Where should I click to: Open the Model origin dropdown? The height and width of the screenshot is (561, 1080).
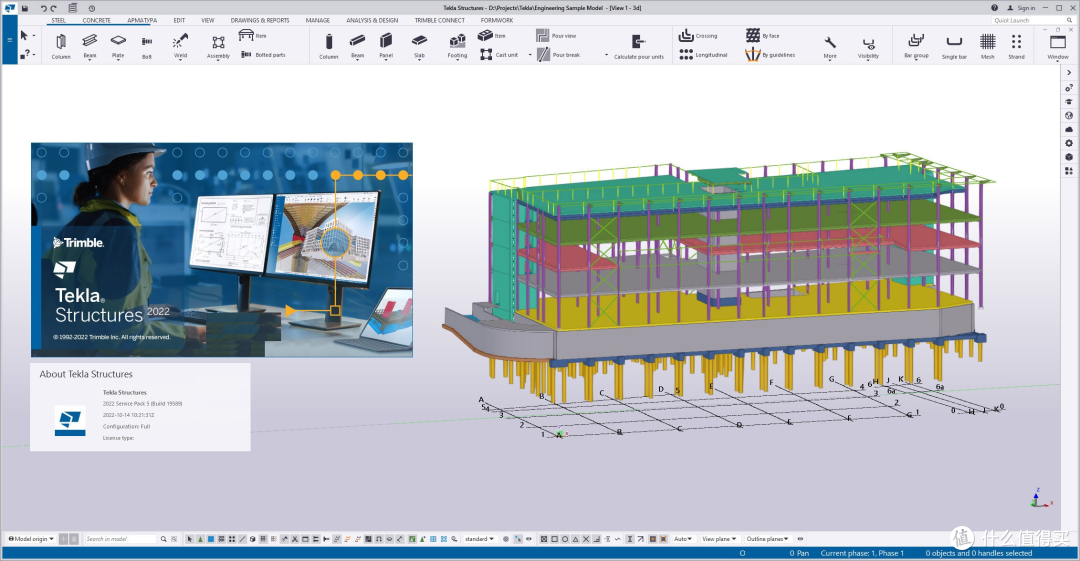(x=31, y=539)
